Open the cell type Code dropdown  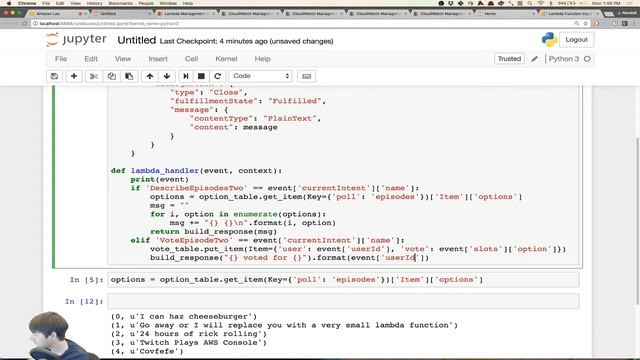260,76
